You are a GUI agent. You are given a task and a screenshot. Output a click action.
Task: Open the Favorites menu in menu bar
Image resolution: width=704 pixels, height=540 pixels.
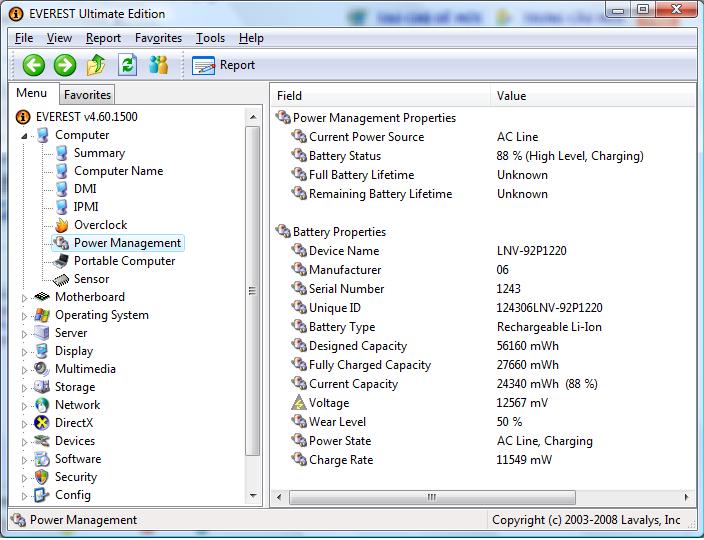[x=158, y=38]
